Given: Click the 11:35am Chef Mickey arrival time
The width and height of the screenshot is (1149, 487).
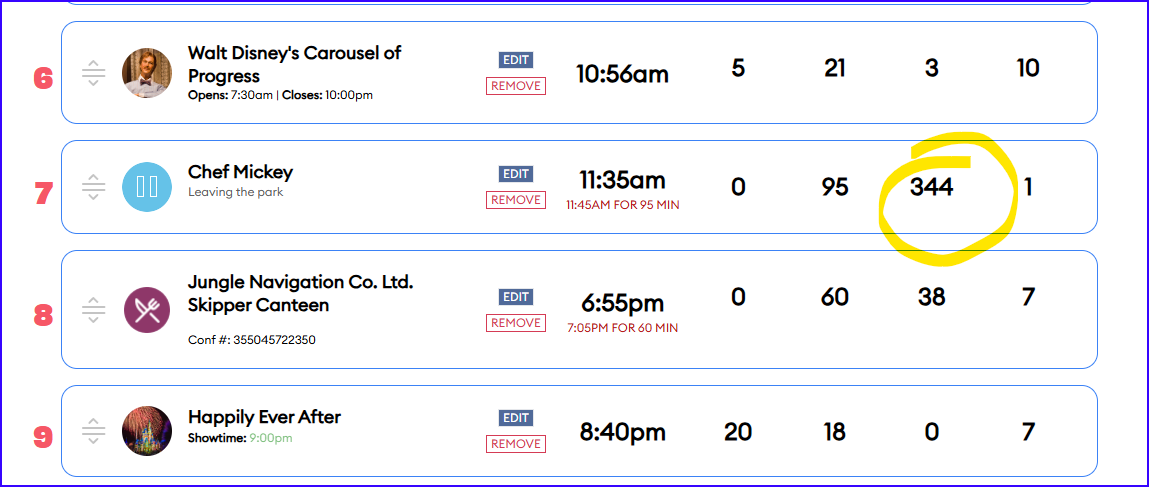Looking at the screenshot, I should pos(622,180).
